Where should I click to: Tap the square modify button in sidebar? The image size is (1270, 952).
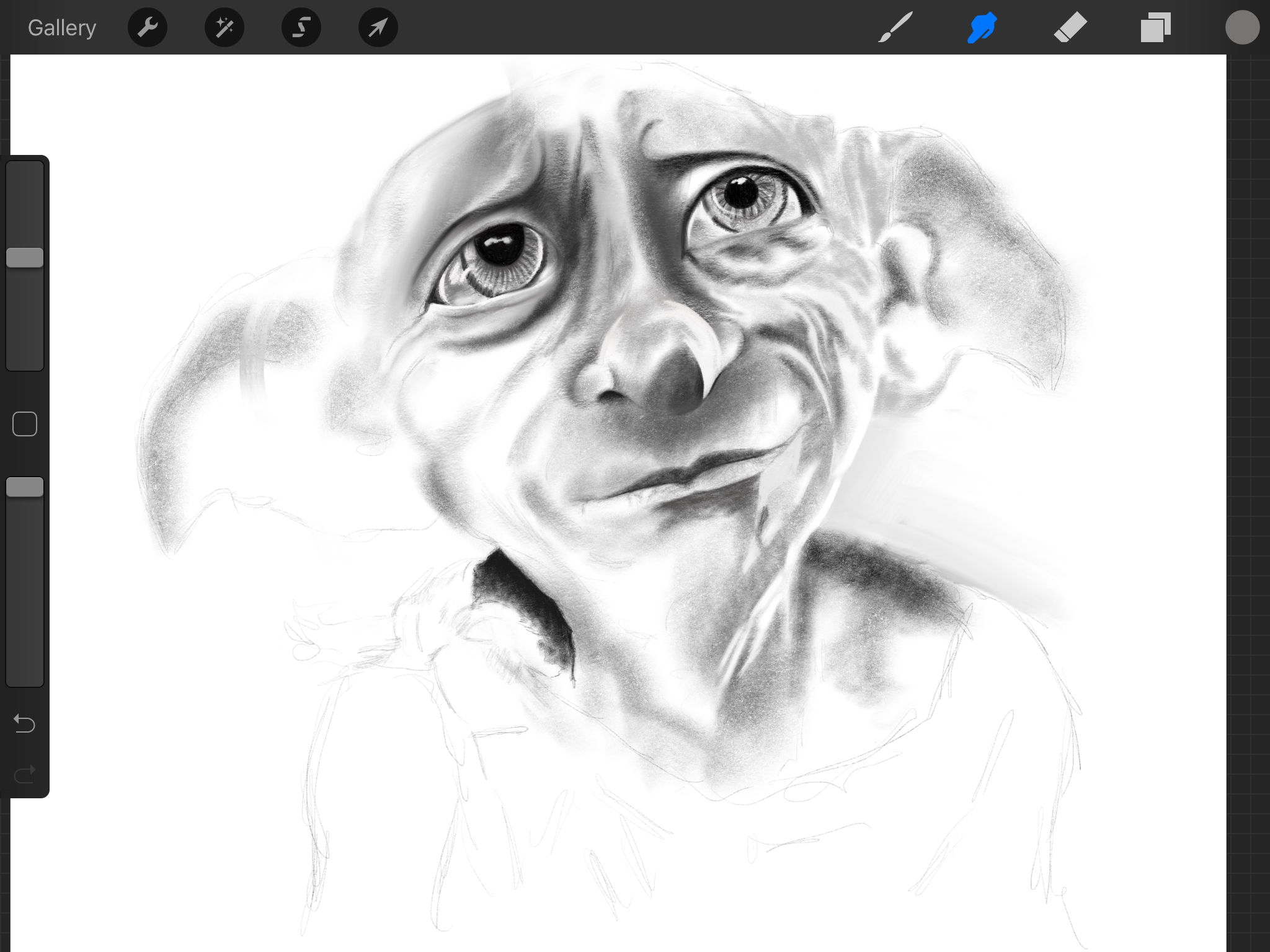pos(25,424)
